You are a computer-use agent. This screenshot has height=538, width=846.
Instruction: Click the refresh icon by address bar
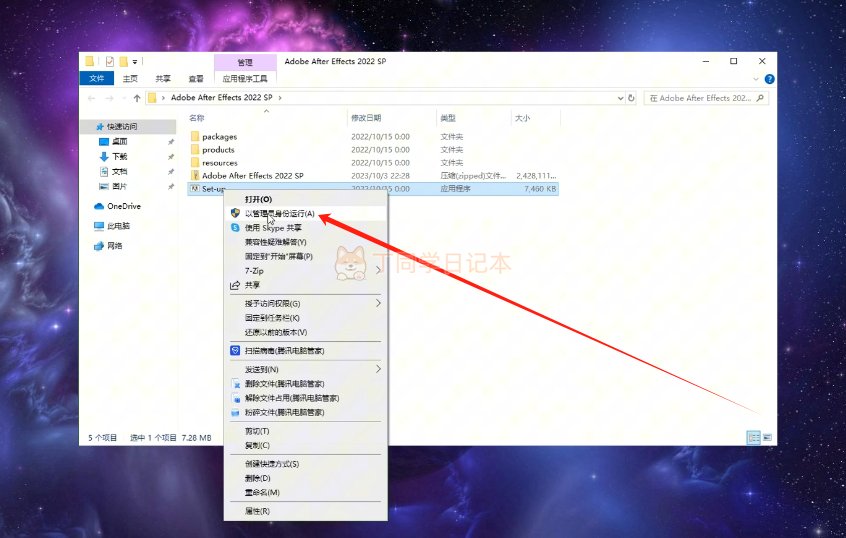(x=631, y=98)
